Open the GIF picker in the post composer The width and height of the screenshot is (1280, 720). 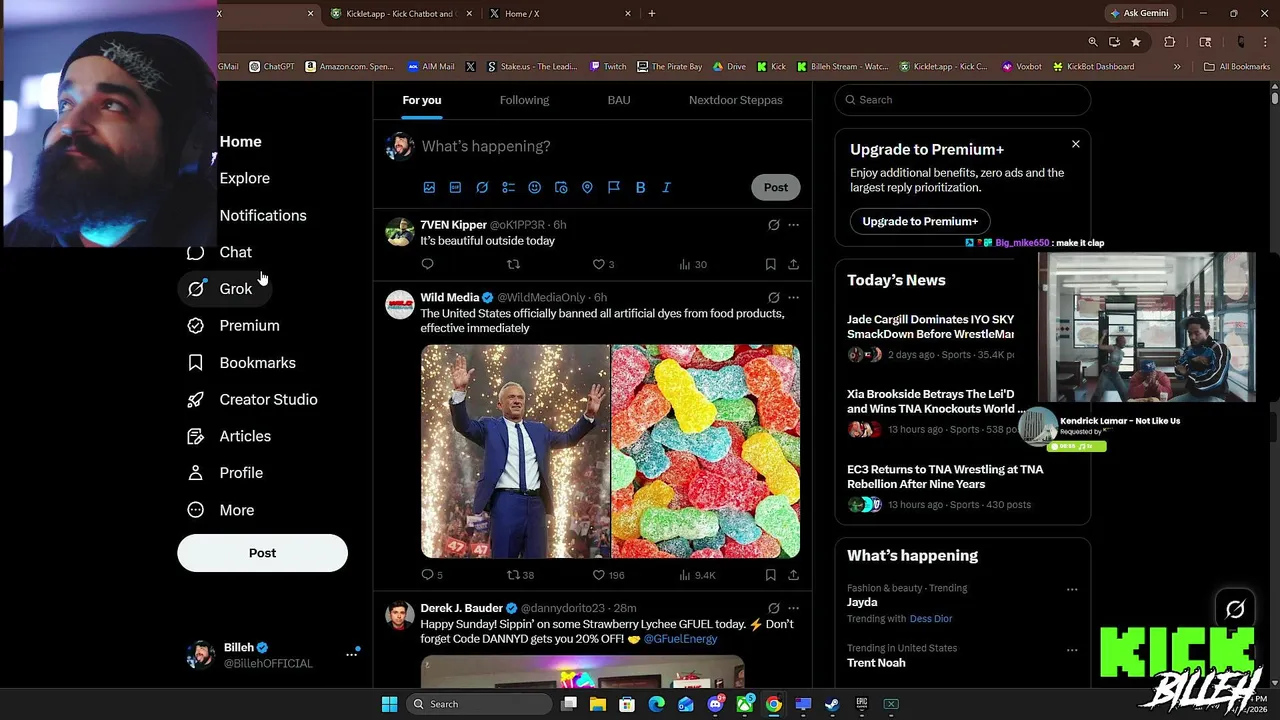455,187
